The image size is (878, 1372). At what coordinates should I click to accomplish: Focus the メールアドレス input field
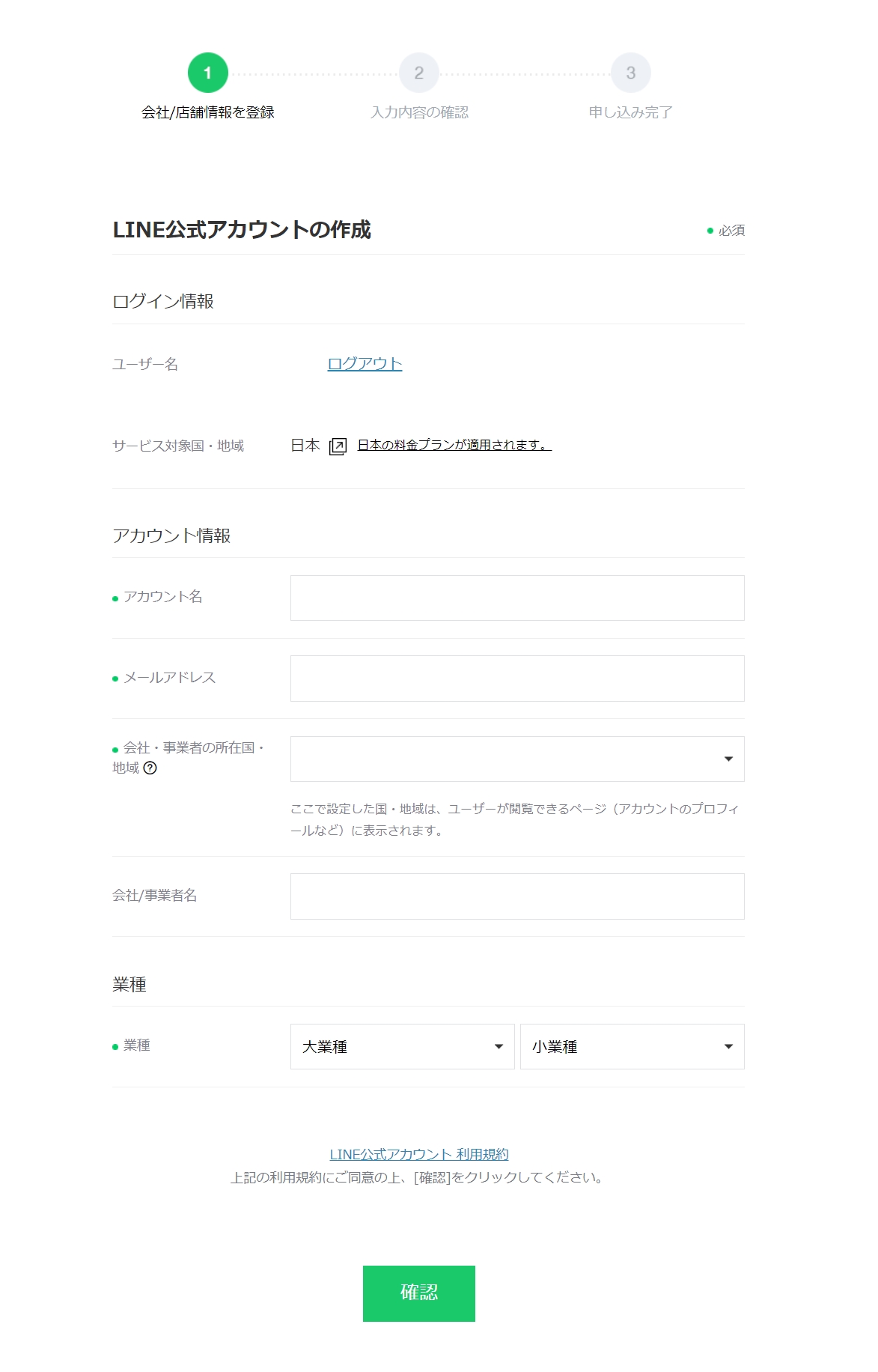click(x=517, y=679)
